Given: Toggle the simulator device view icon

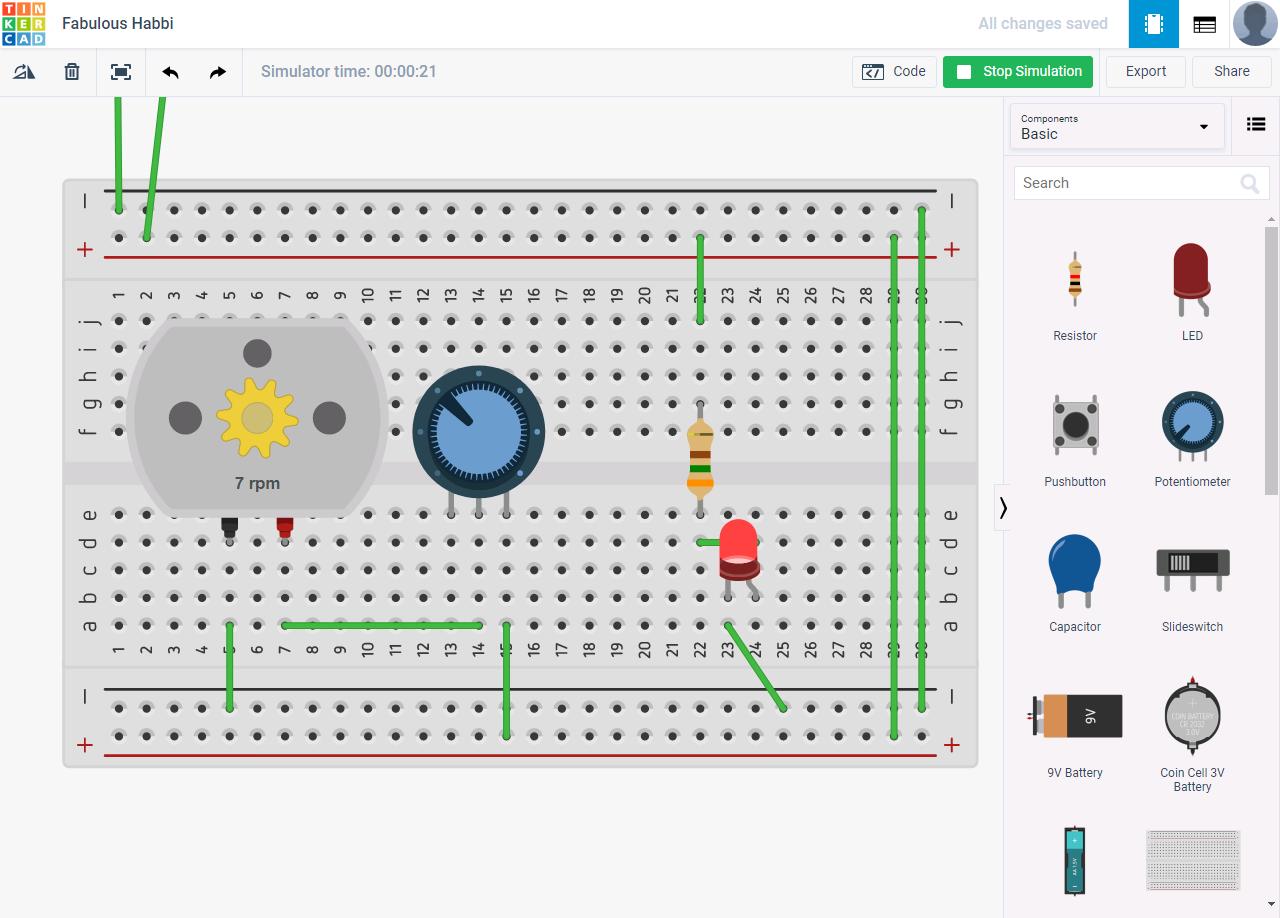Looking at the screenshot, I should pos(1153,23).
